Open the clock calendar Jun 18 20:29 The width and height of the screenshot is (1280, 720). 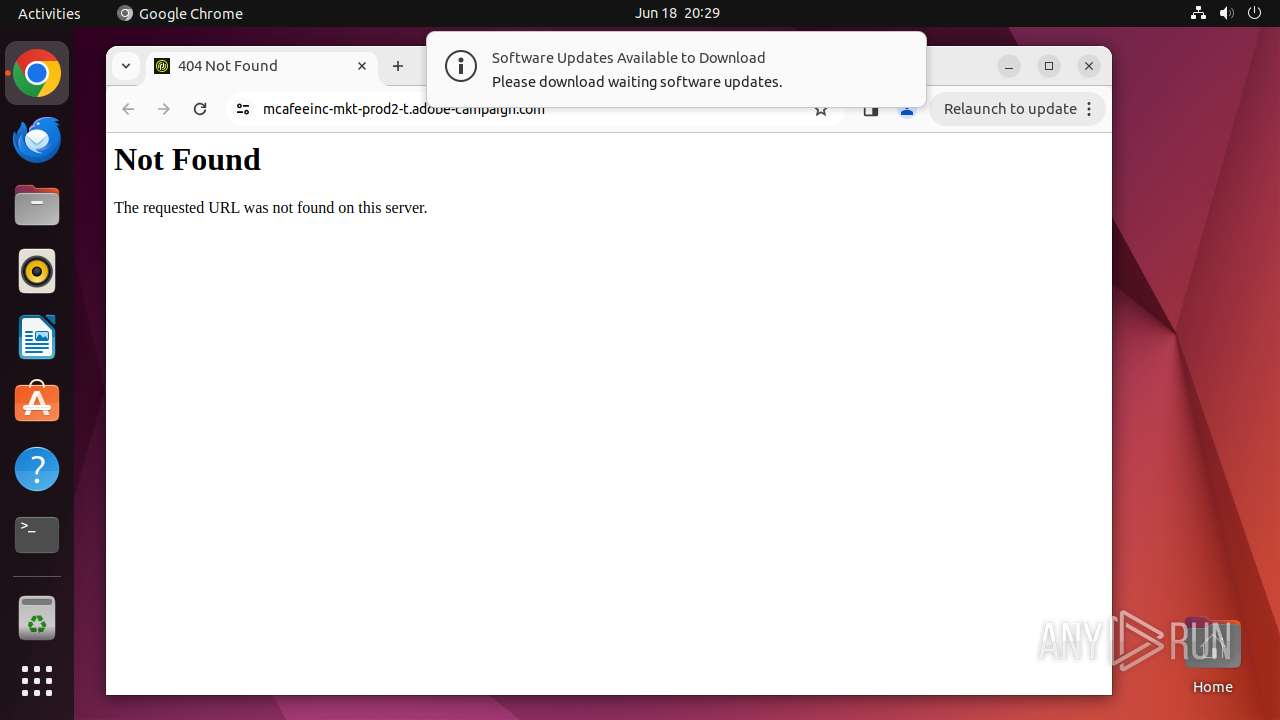coord(677,13)
